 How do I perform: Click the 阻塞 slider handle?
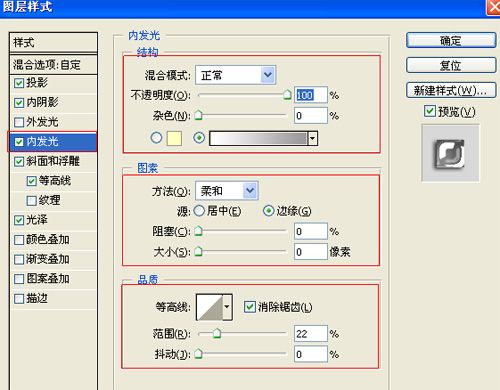pos(198,231)
